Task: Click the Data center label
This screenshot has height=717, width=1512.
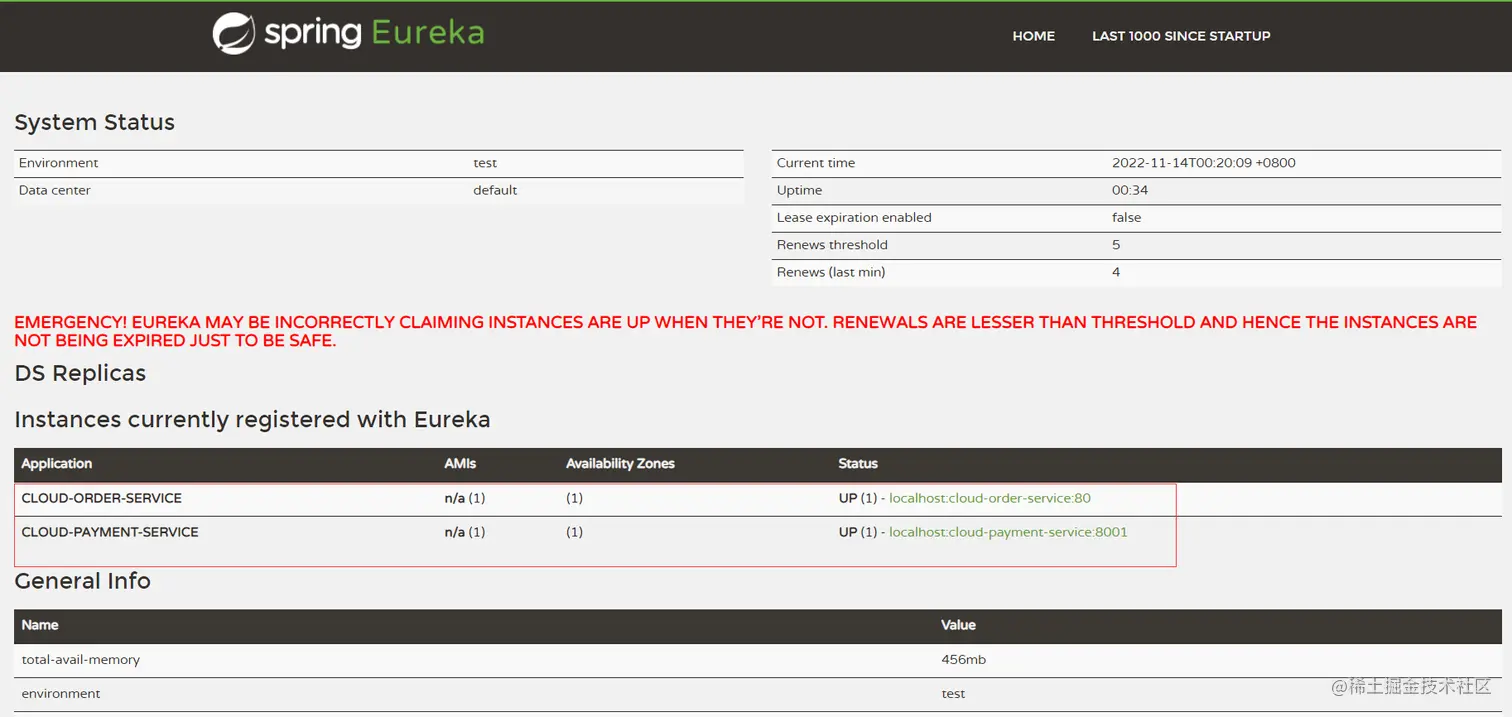Action: (x=54, y=190)
